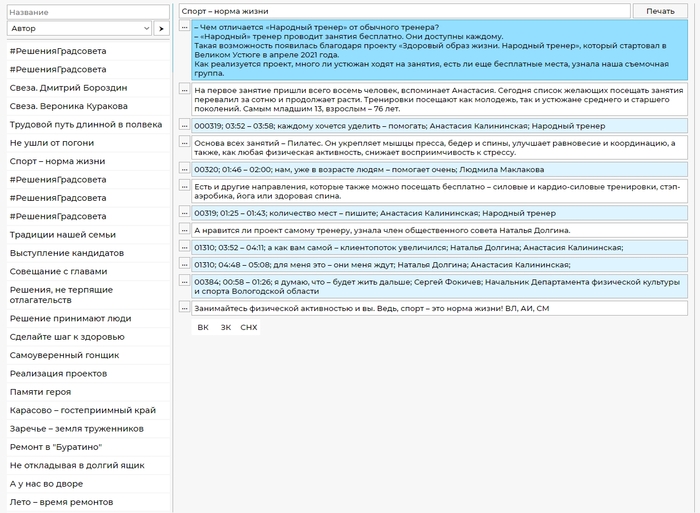700x513 pixels.
Task: Click the Печать button
Action: pyautogui.click(x=660, y=11)
